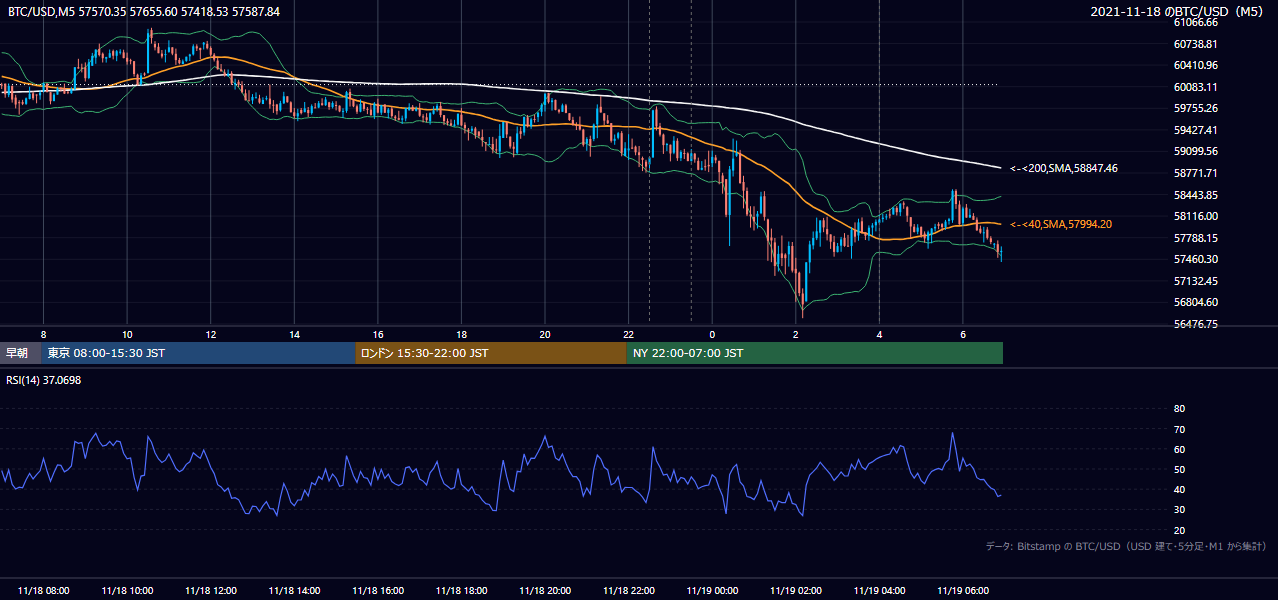Click the 東京 08:00-15:30 JST session bar
1278x600 pixels.
coord(198,353)
